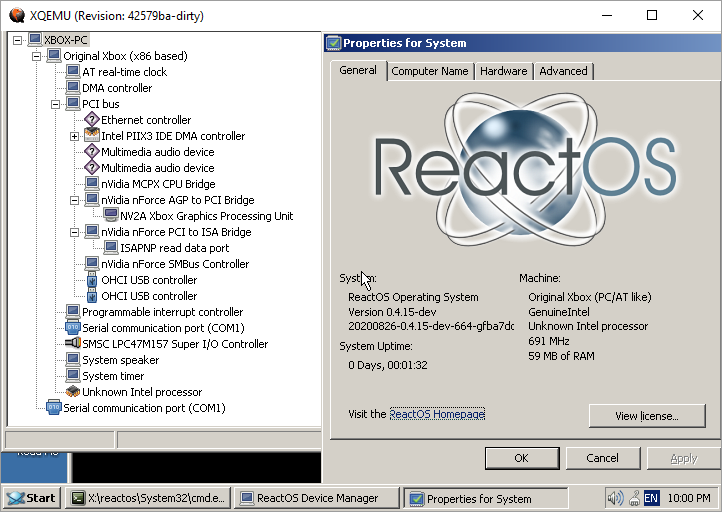Select the first OHCI USB controller entry
This screenshot has width=722, height=512.
coord(149,280)
